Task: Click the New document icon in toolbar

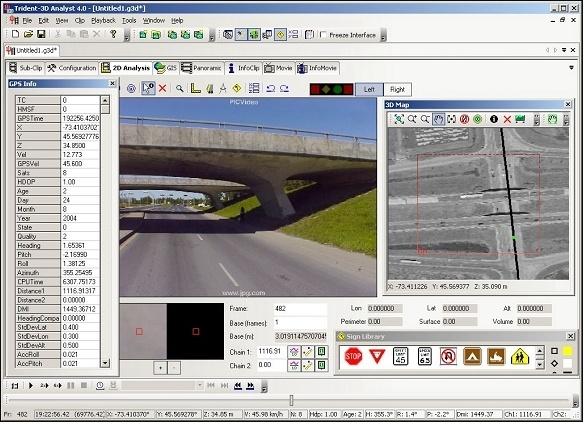Action: 15,34
